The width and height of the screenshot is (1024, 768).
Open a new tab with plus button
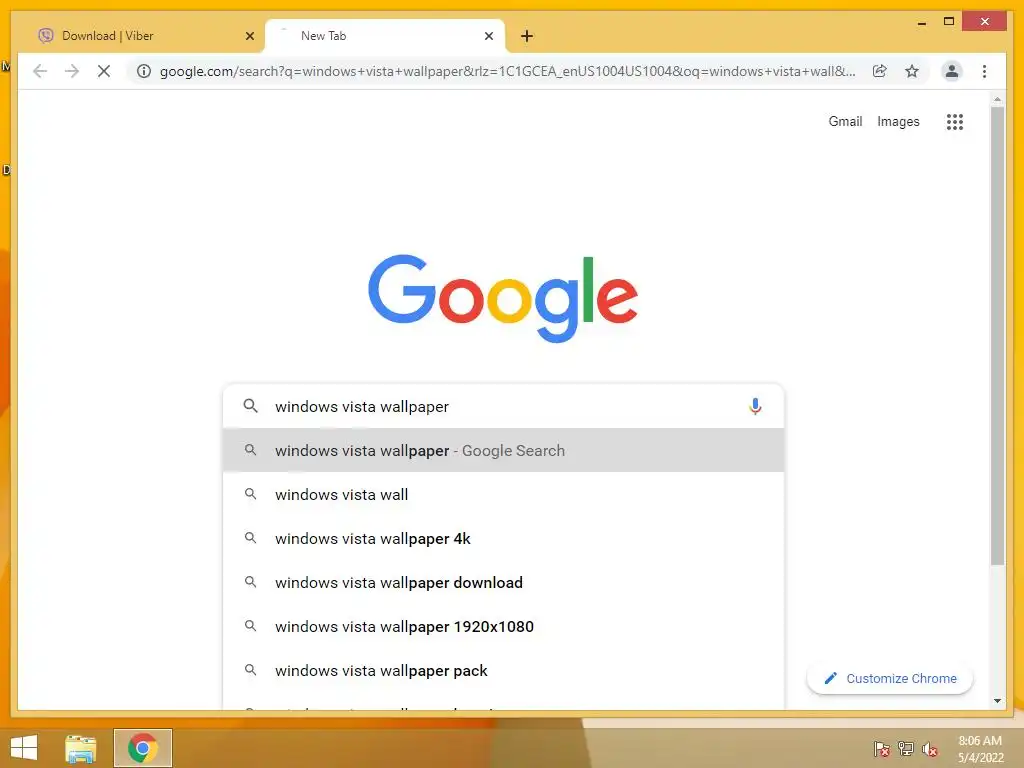click(527, 36)
